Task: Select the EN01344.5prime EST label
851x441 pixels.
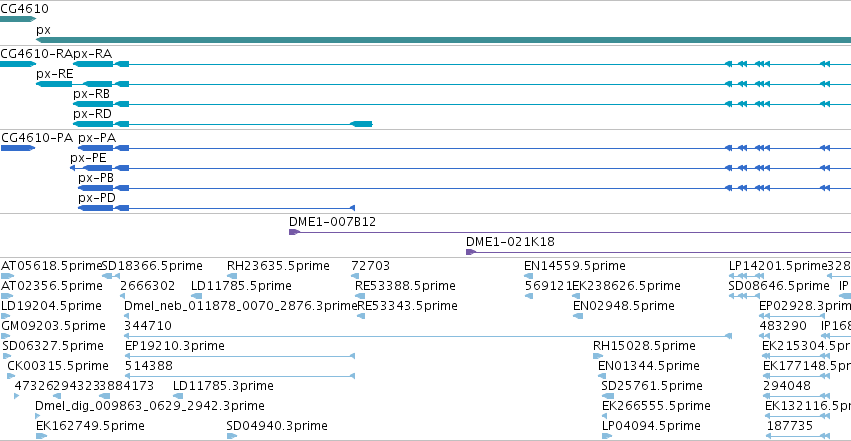Action: 649,366
